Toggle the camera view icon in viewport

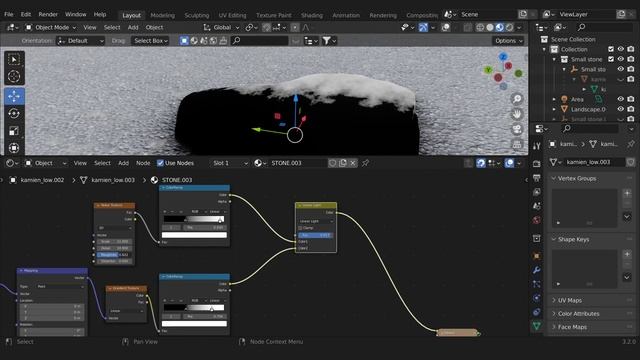pyautogui.click(x=517, y=129)
